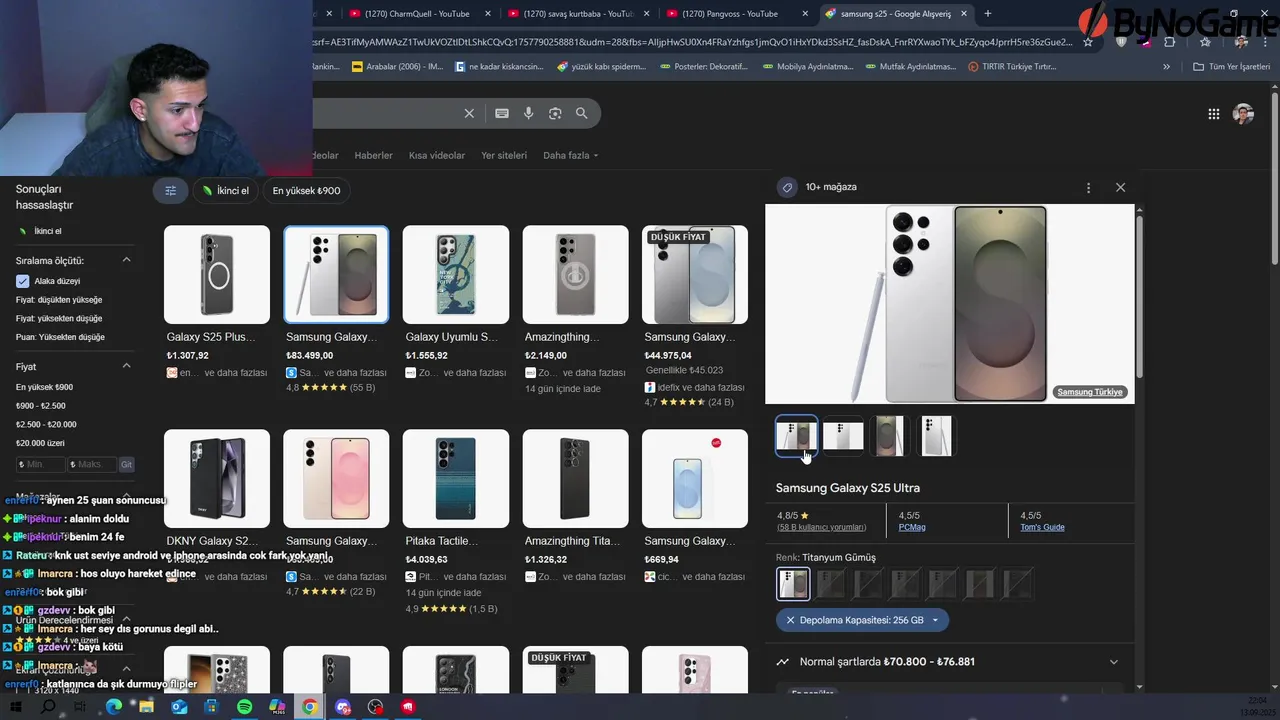Click the Maks price input field
1280x720 pixels.
(92, 465)
